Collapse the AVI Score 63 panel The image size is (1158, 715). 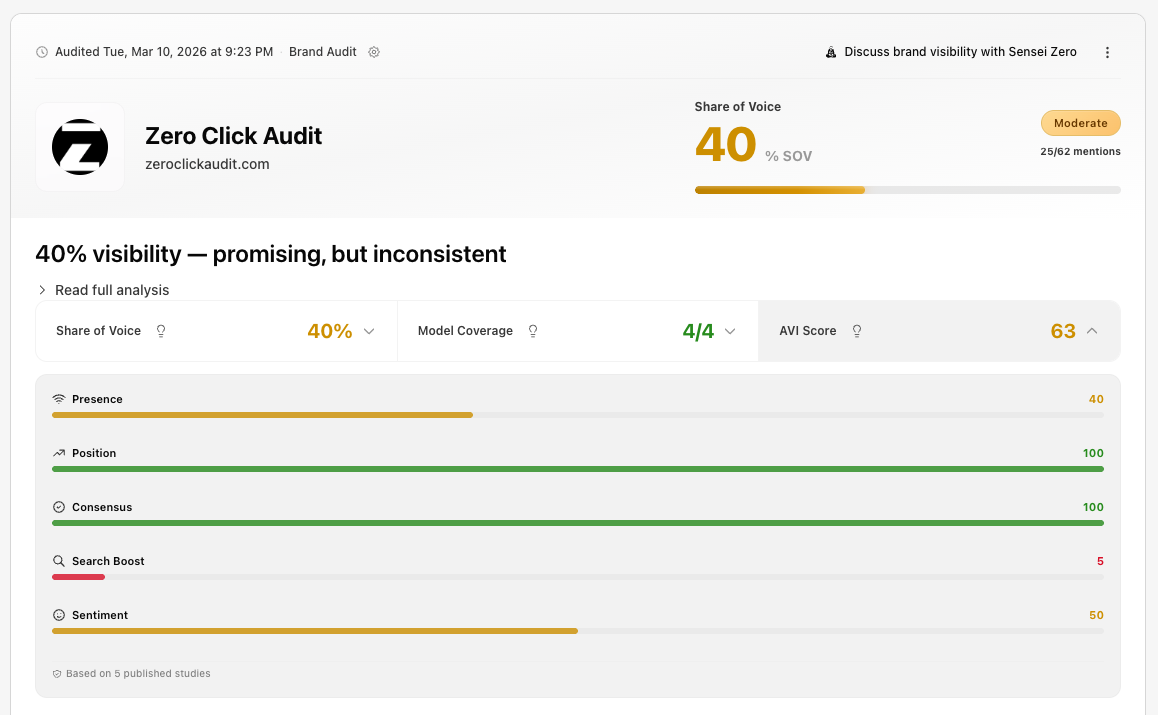click(x=1092, y=331)
